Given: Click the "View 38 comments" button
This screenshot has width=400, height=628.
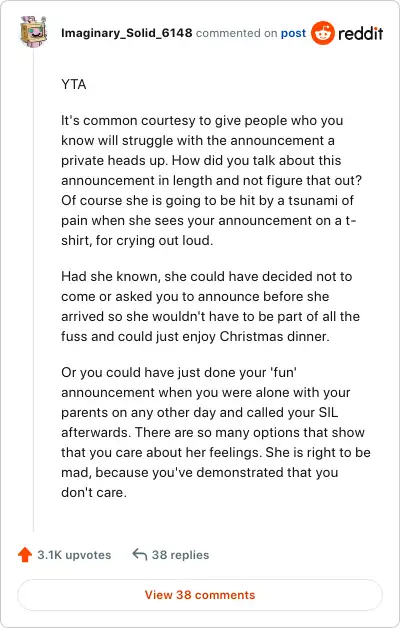Looking at the screenshot, I should click(x=200, y=595).
